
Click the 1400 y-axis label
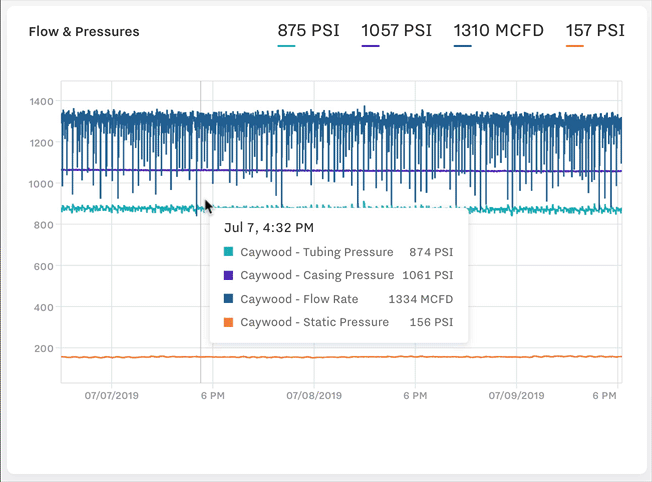42,101
